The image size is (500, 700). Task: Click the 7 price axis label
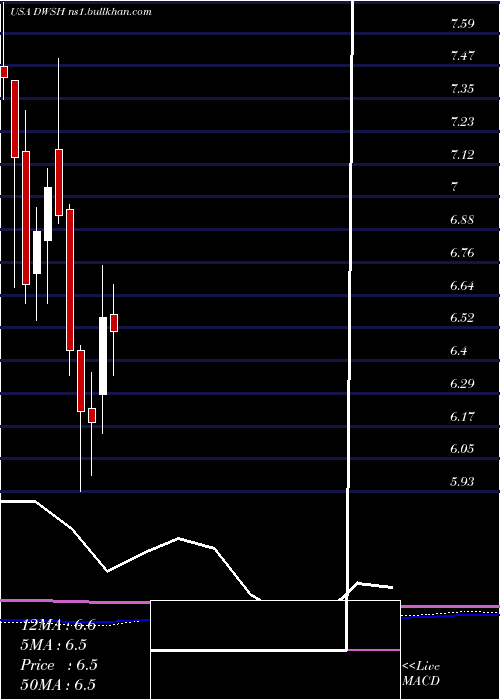454,187
